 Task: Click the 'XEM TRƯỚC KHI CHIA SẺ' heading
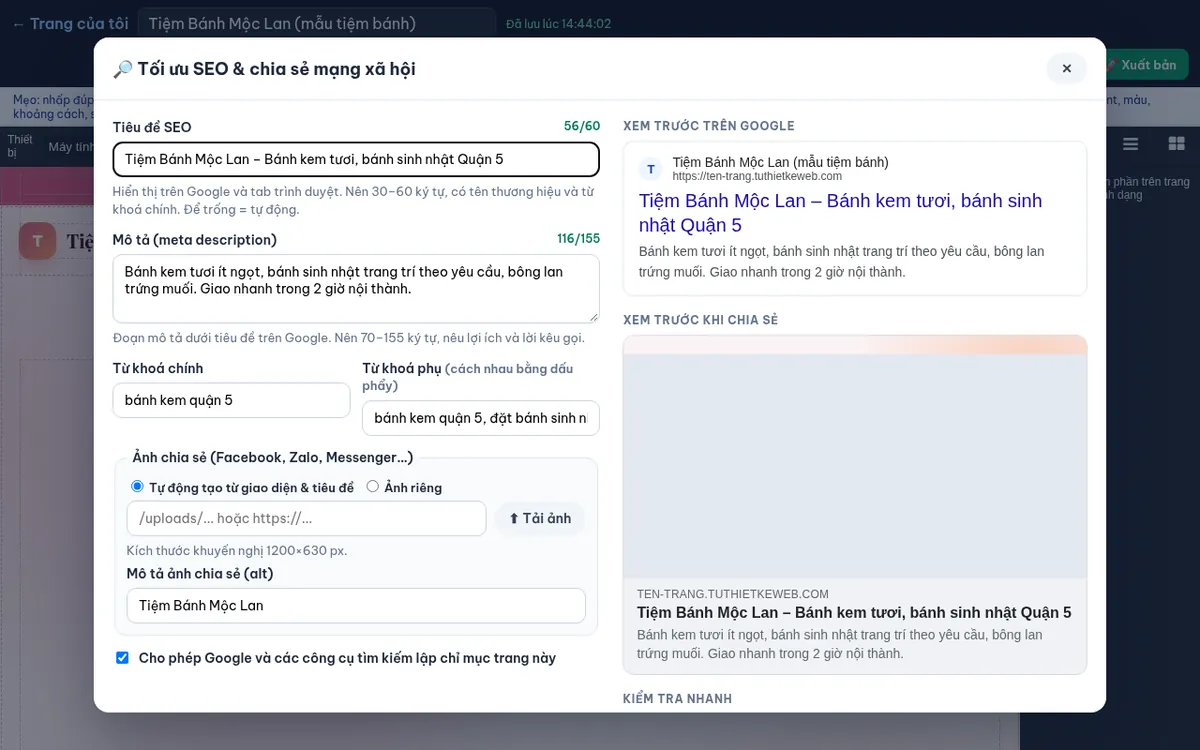click(x=700, y=320)
